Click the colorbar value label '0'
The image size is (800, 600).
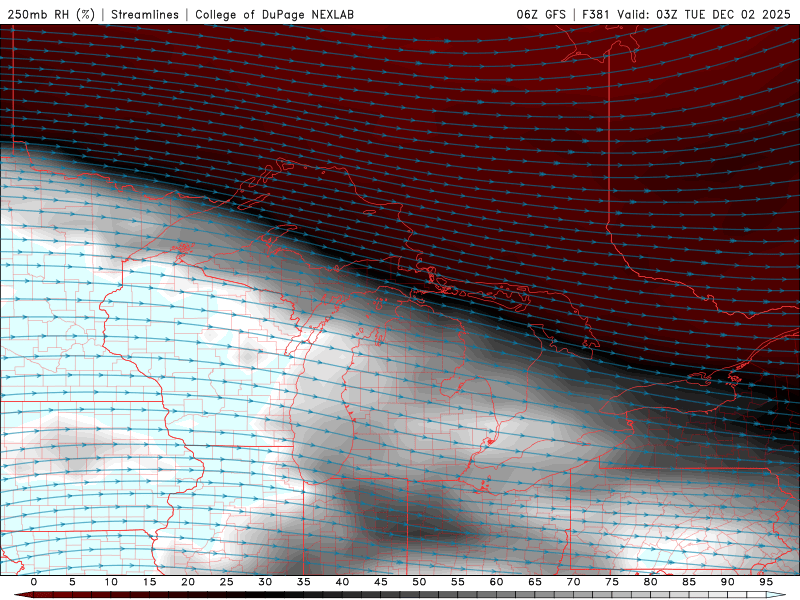click(x=34, y=582)
